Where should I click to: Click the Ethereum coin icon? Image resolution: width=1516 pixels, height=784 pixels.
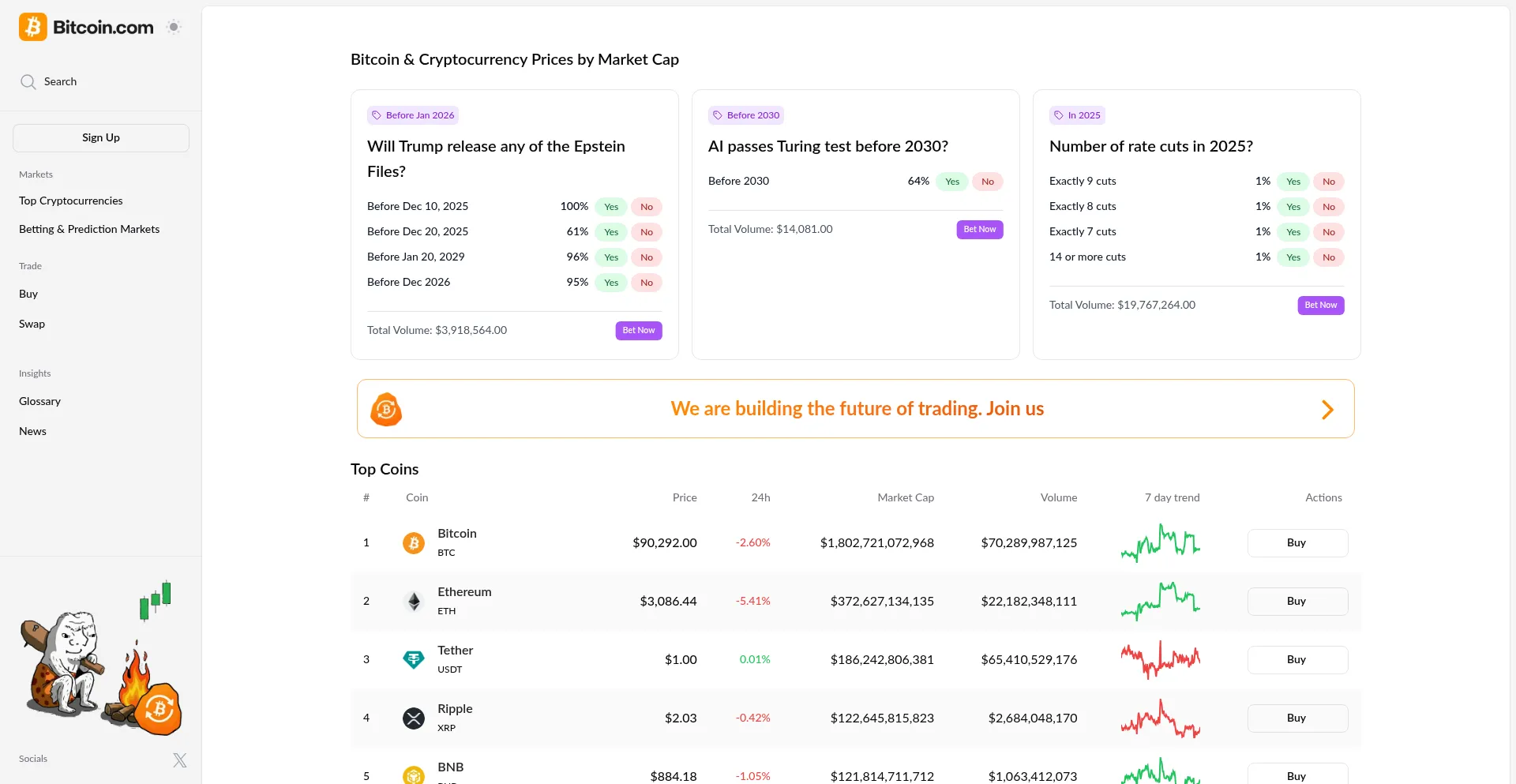point(414,601)
